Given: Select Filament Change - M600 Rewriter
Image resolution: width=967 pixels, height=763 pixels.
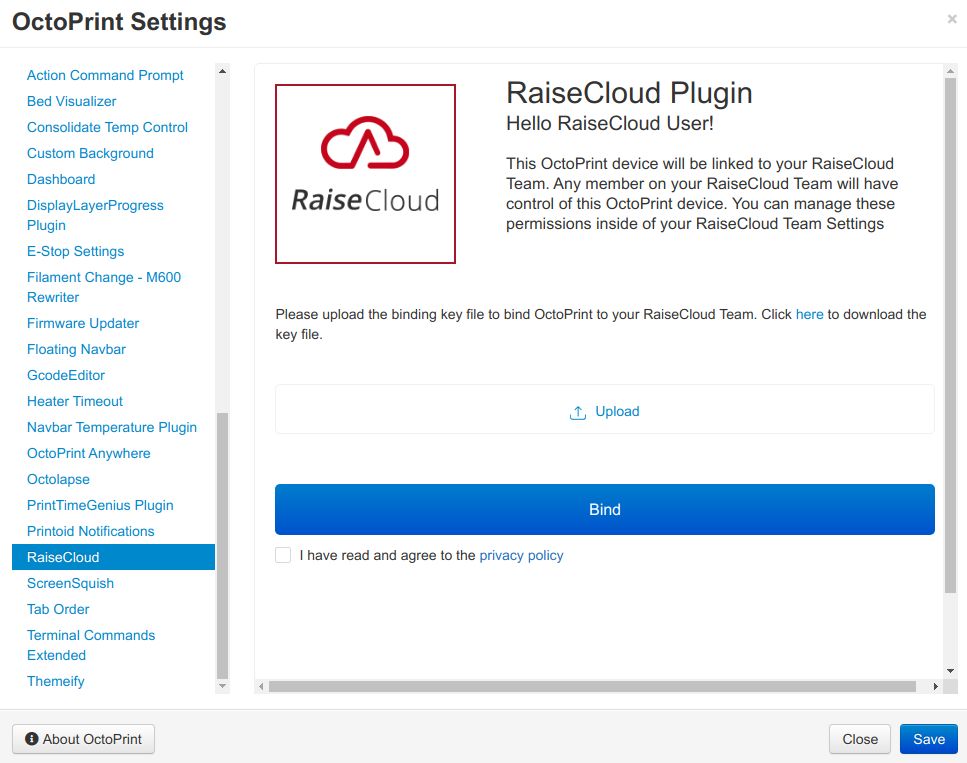Looking at the screenshot, I should point(104,287).
